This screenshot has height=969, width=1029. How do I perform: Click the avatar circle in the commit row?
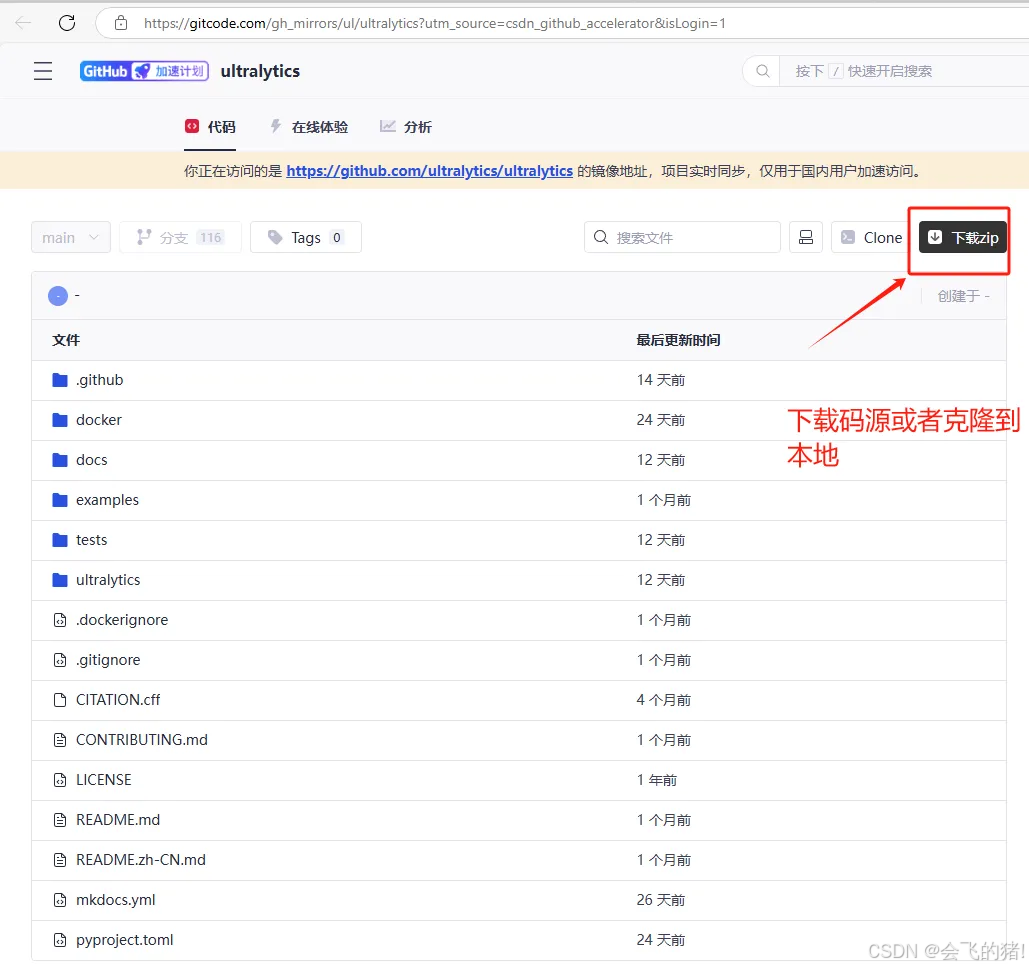point(58,296)
